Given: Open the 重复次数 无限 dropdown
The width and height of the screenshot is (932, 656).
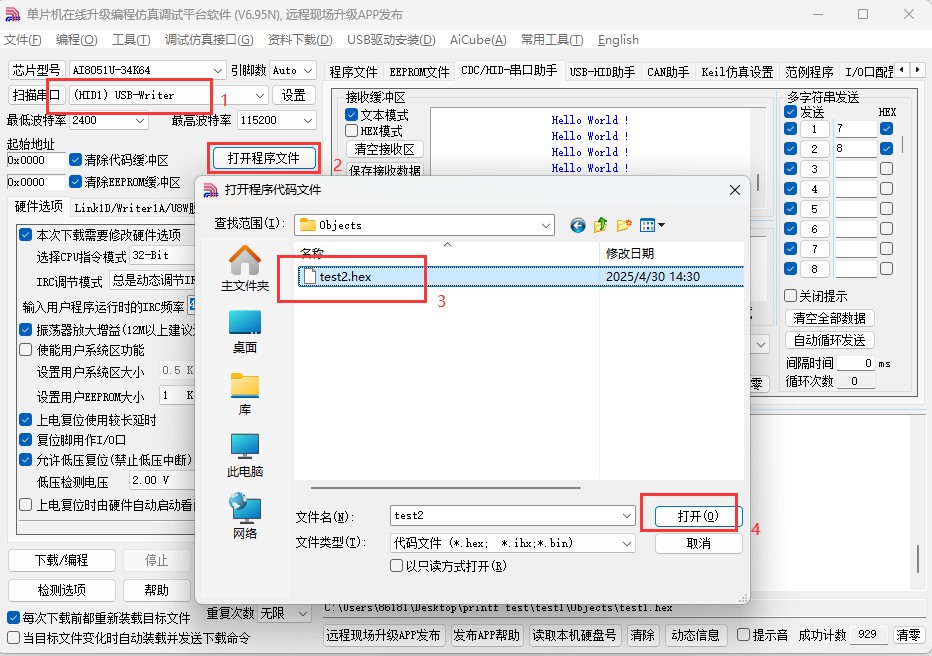Looking at the screenshot, I should 303,613.
